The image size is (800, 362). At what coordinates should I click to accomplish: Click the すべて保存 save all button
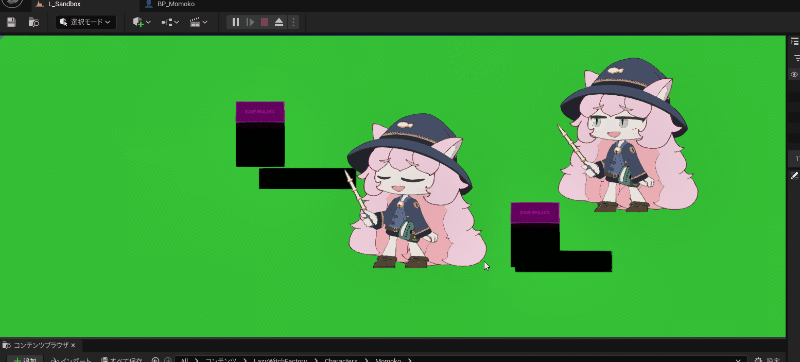pos(121,360)
